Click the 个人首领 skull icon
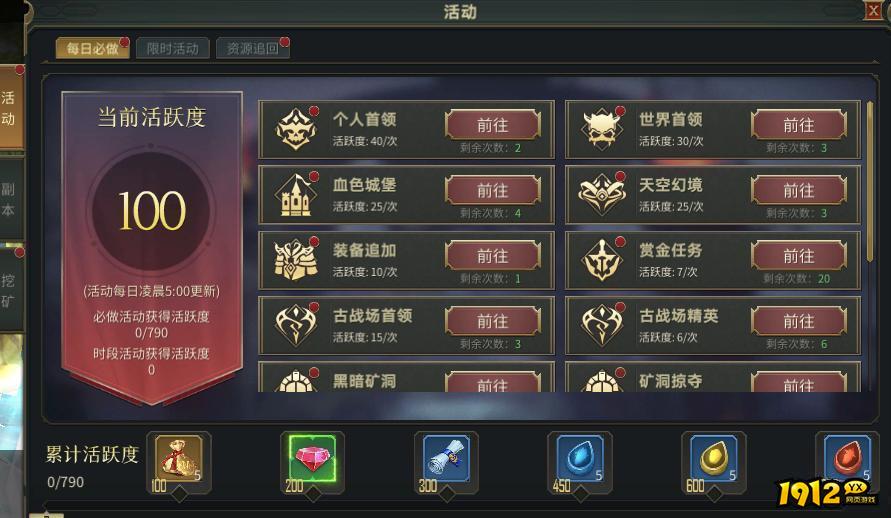Screen dimensions: 891x518 (295, 130)
